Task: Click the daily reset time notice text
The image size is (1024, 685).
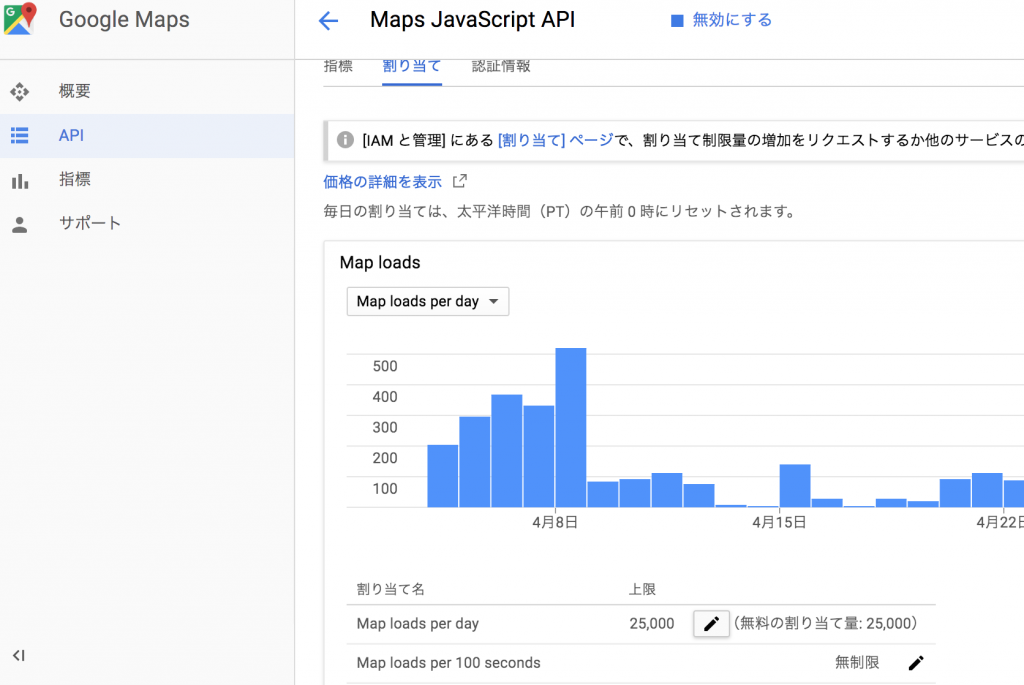Action: 559,212
